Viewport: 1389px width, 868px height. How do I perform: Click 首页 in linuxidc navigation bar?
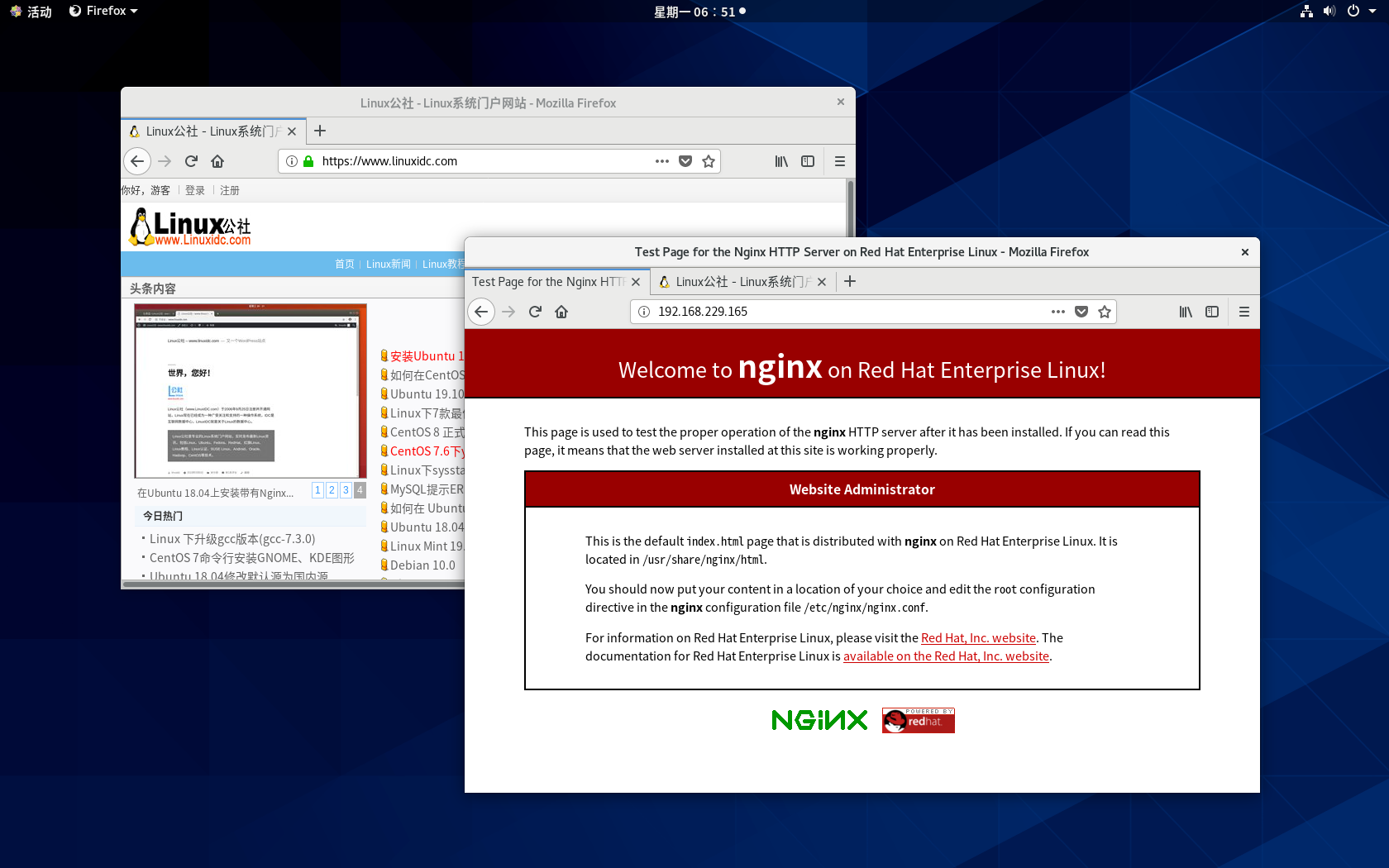click(x=345, y=264)
